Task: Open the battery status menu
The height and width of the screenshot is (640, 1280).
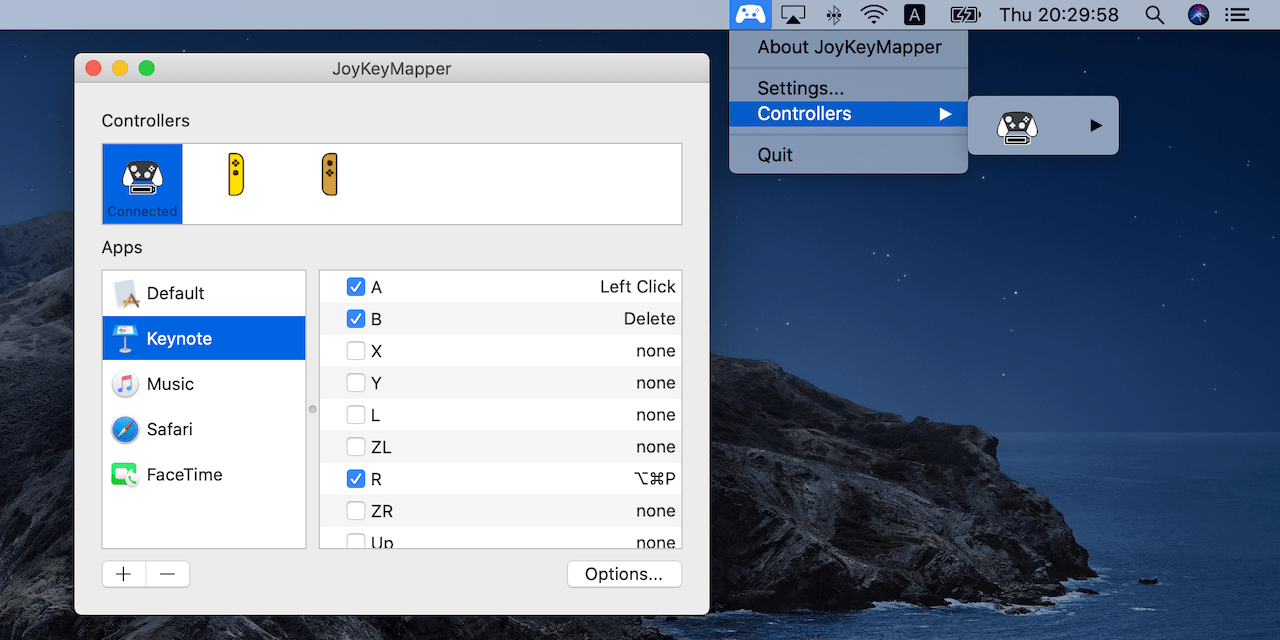Action: pyautogui.click(x=965, y=14)
